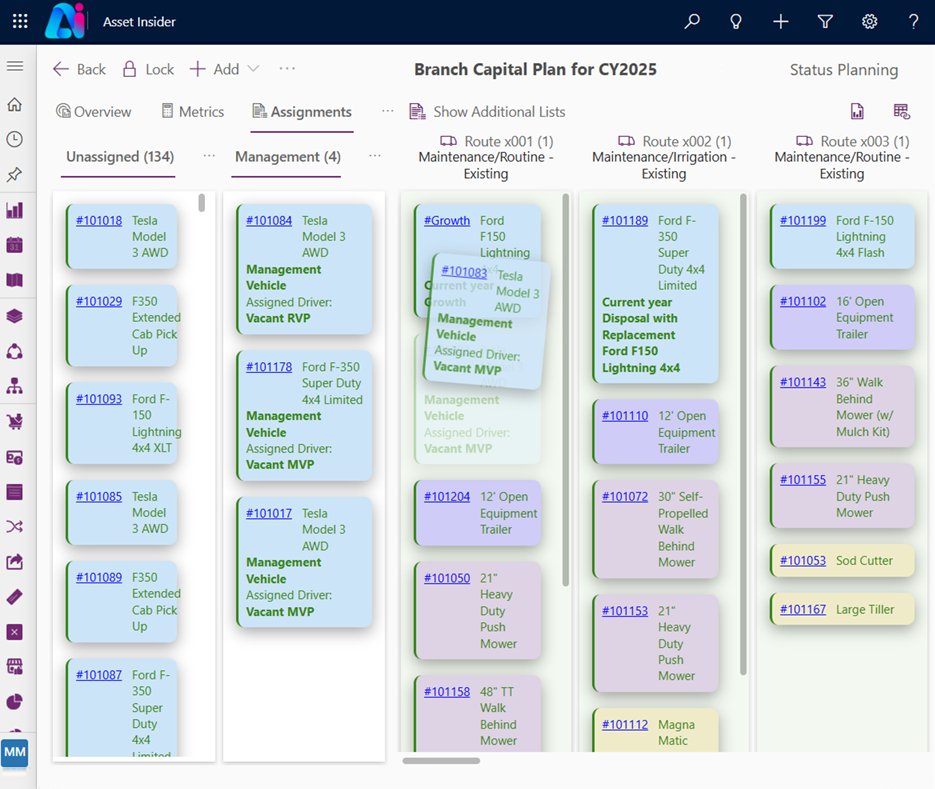Click the horizontal scrollbar at bottom
This screenshot has width=935, height=789.
pos(441,760)
